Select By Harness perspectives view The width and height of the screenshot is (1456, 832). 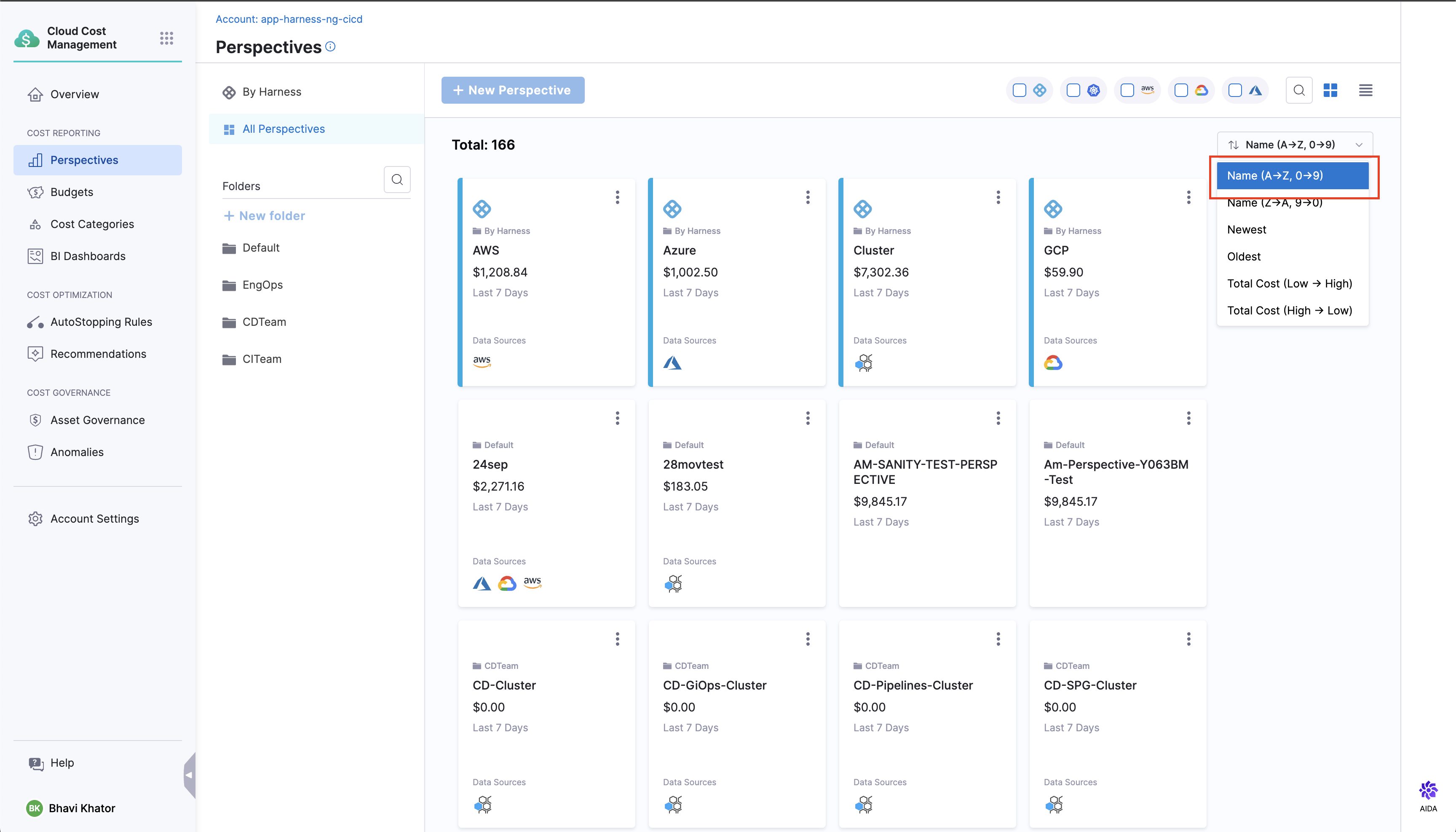316,92
